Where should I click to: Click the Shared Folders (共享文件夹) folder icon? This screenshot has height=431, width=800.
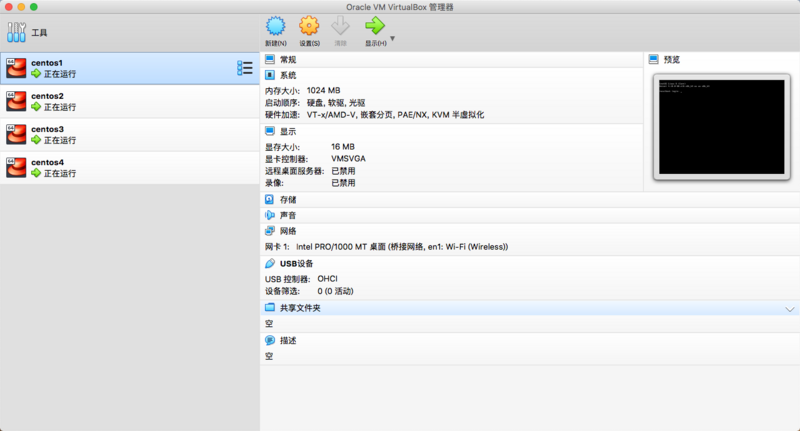click(x=270, y=308)
